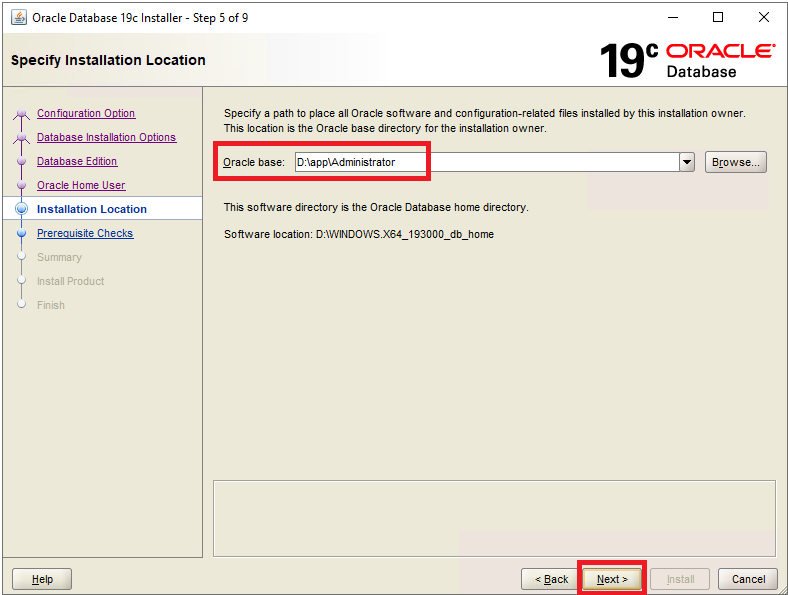Jump to Oracle Home User step
Image resolution: width=788 pixels, height=595 pixels.
click(x=81, y=185)
